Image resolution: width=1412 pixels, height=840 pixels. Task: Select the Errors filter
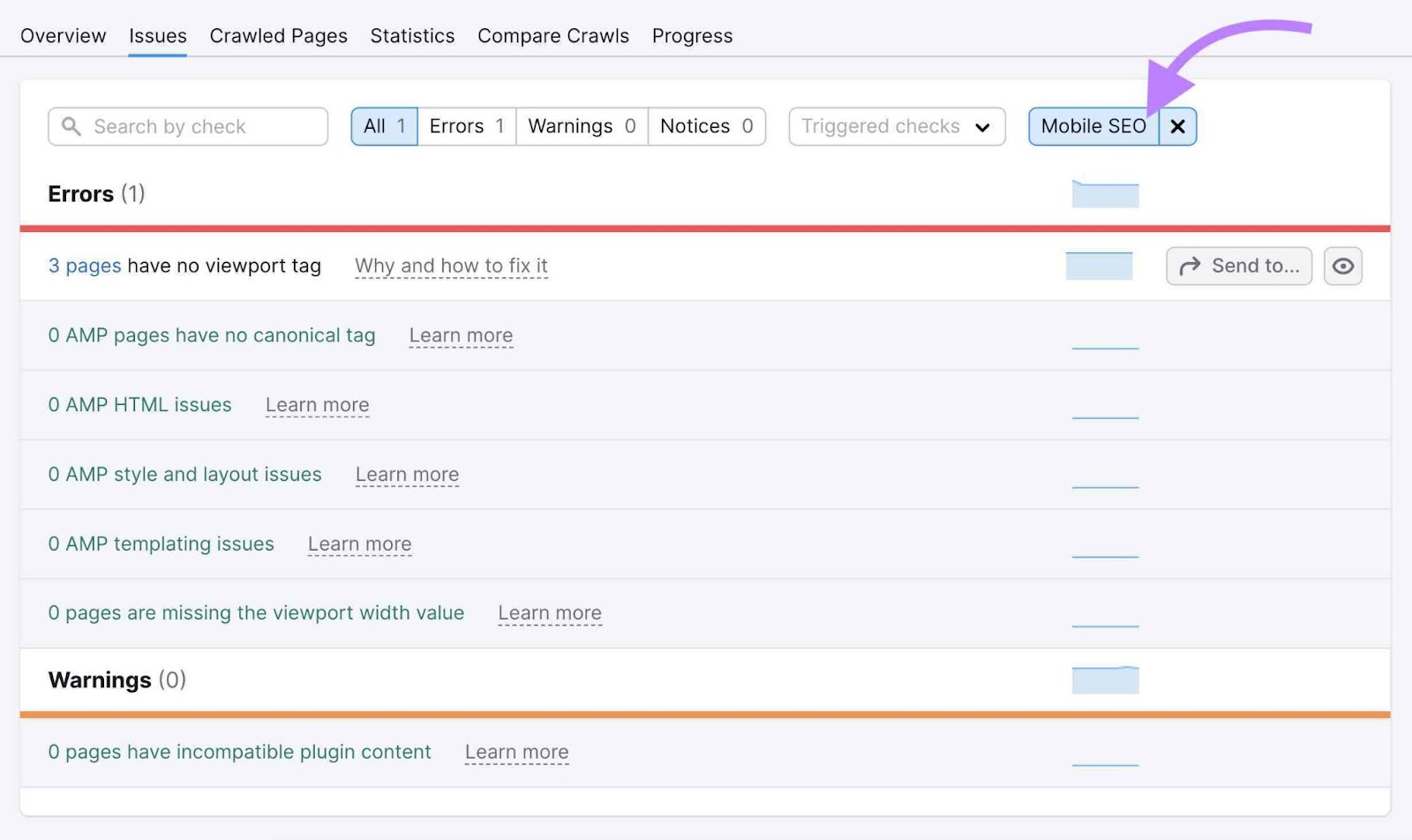466,125
